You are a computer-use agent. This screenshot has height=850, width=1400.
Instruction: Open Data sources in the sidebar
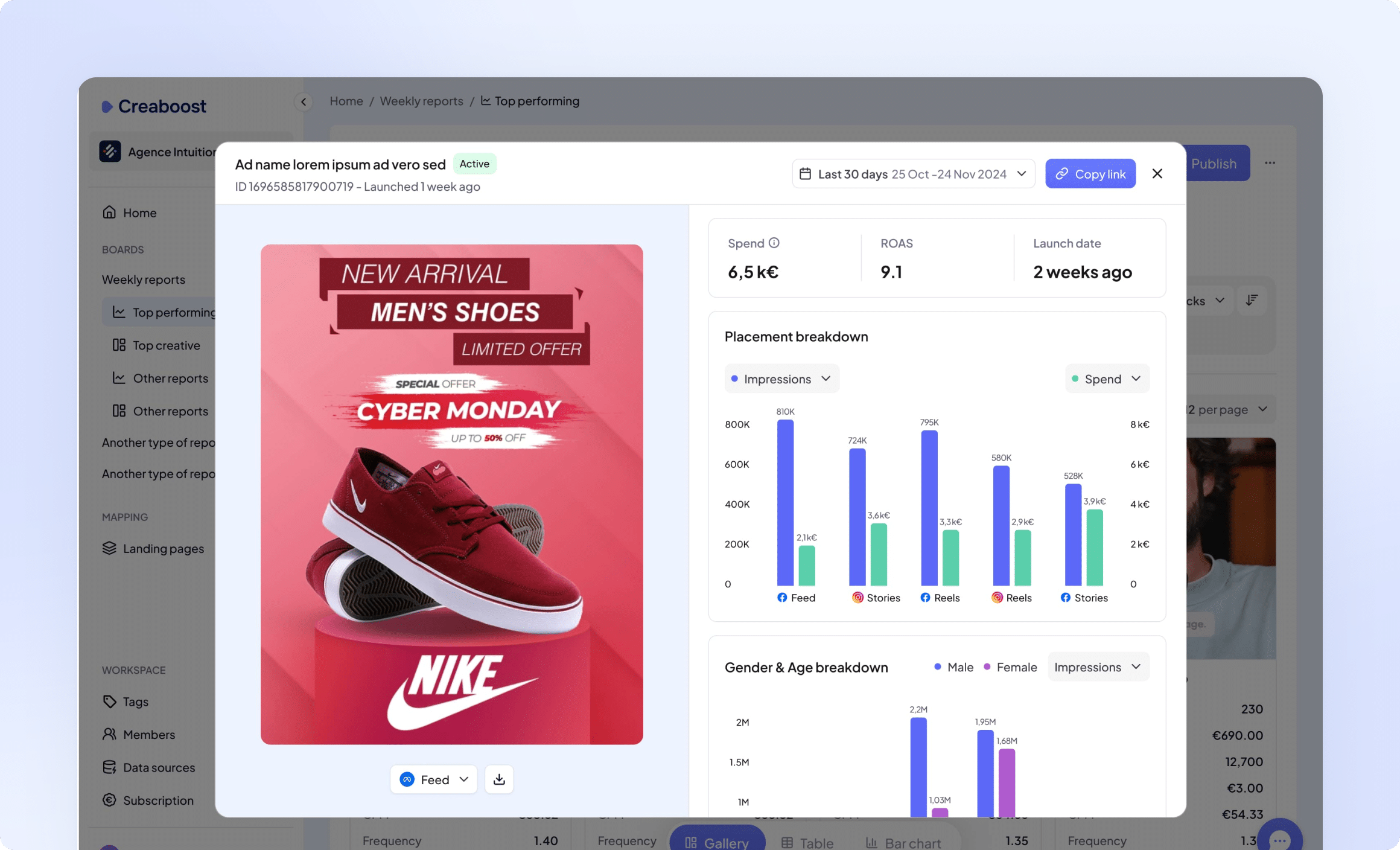tap(149, 767)
